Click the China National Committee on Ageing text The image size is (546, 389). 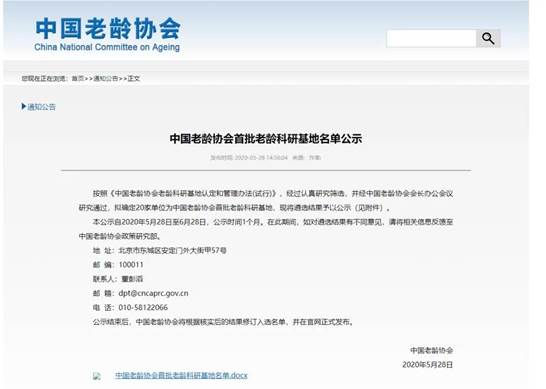[x=107, y=47]
